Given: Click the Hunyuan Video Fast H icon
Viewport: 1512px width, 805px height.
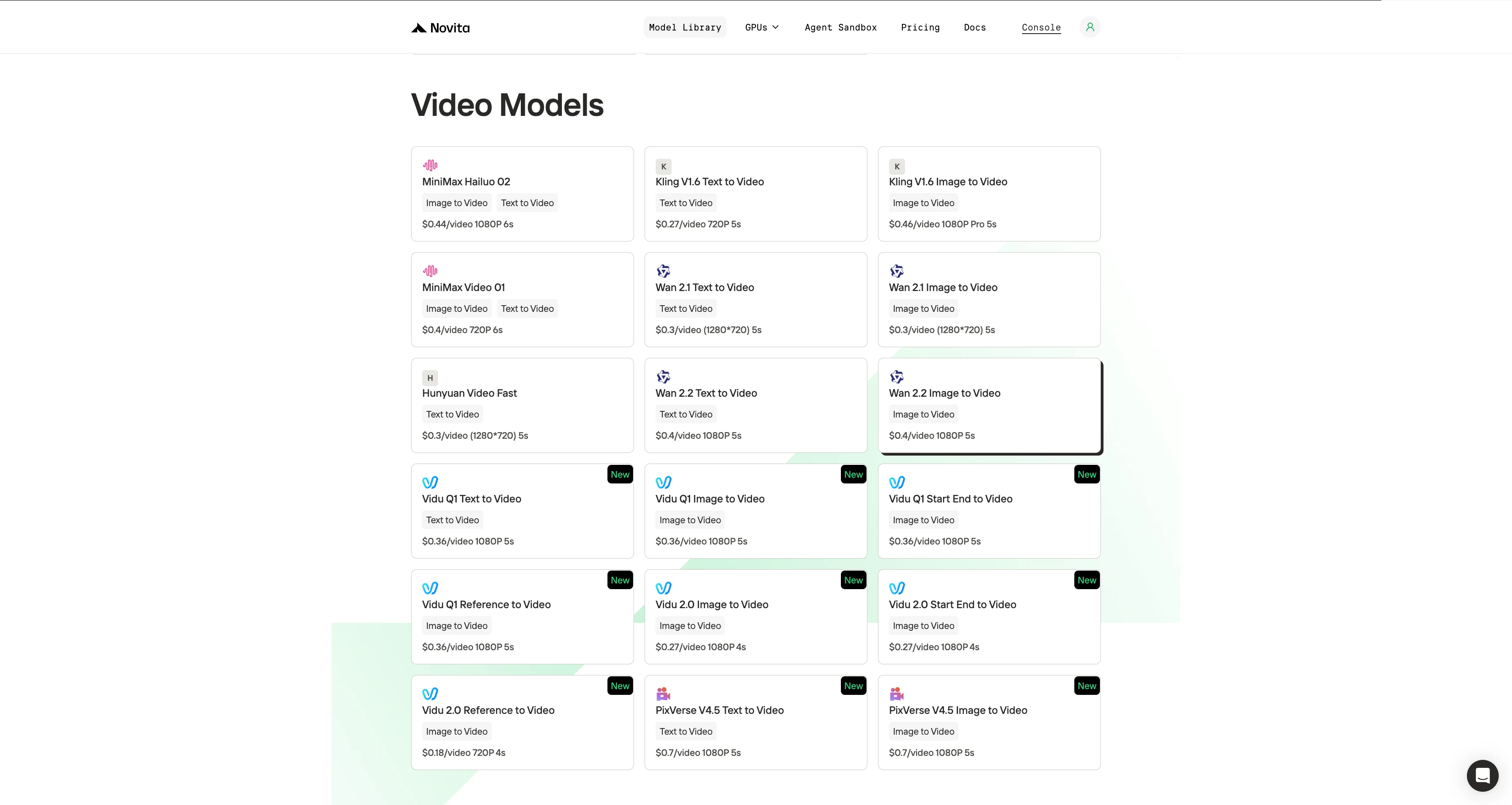Looking at the screenshot, I should click(430, 378).
